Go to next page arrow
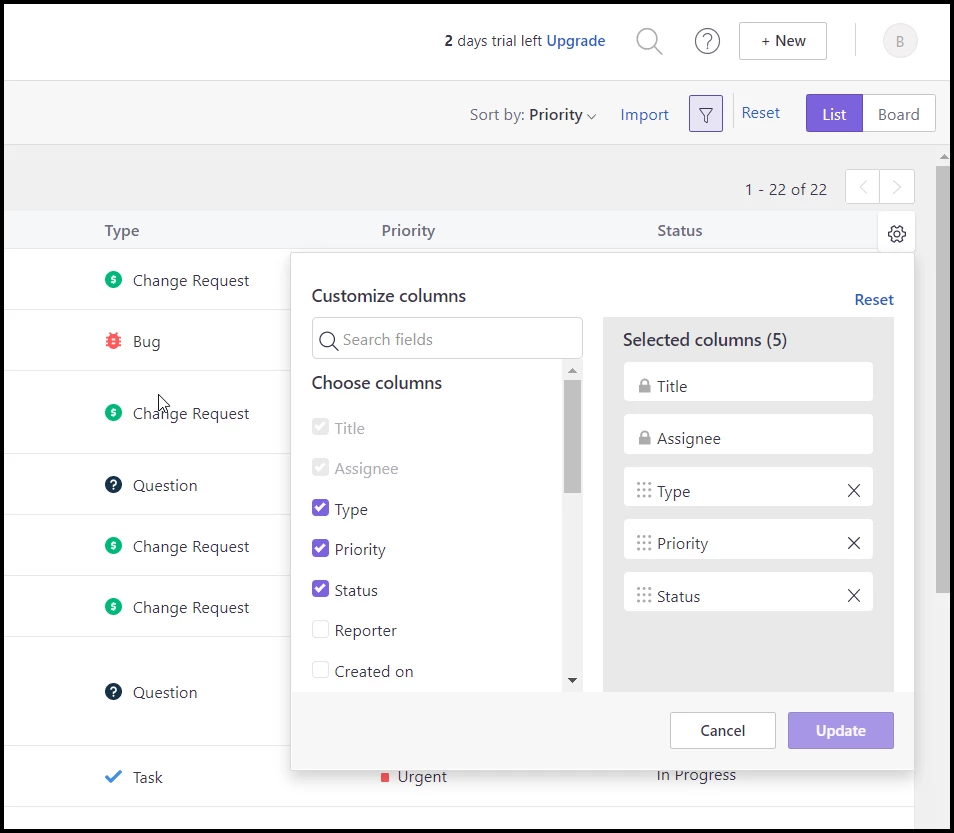Screen dimensions: 954x833 [896, 187]
